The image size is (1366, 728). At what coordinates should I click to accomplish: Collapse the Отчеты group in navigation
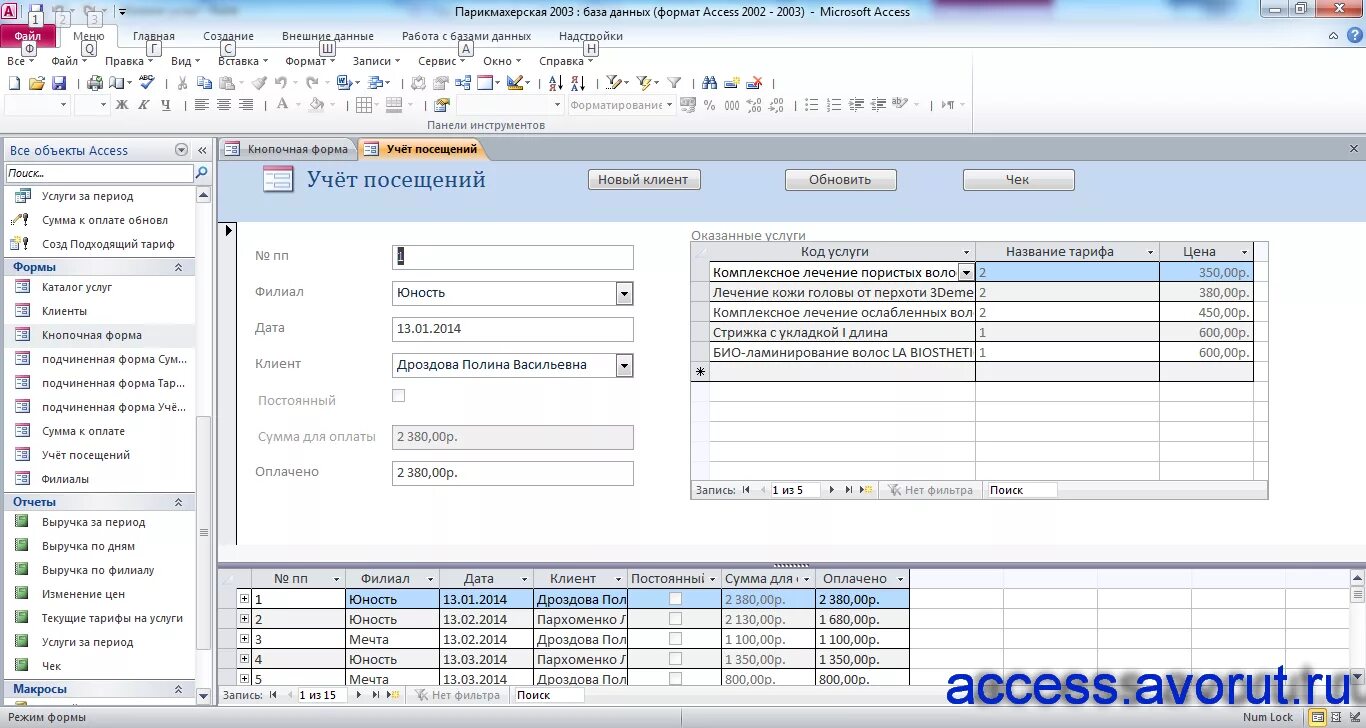click(179, 502)
